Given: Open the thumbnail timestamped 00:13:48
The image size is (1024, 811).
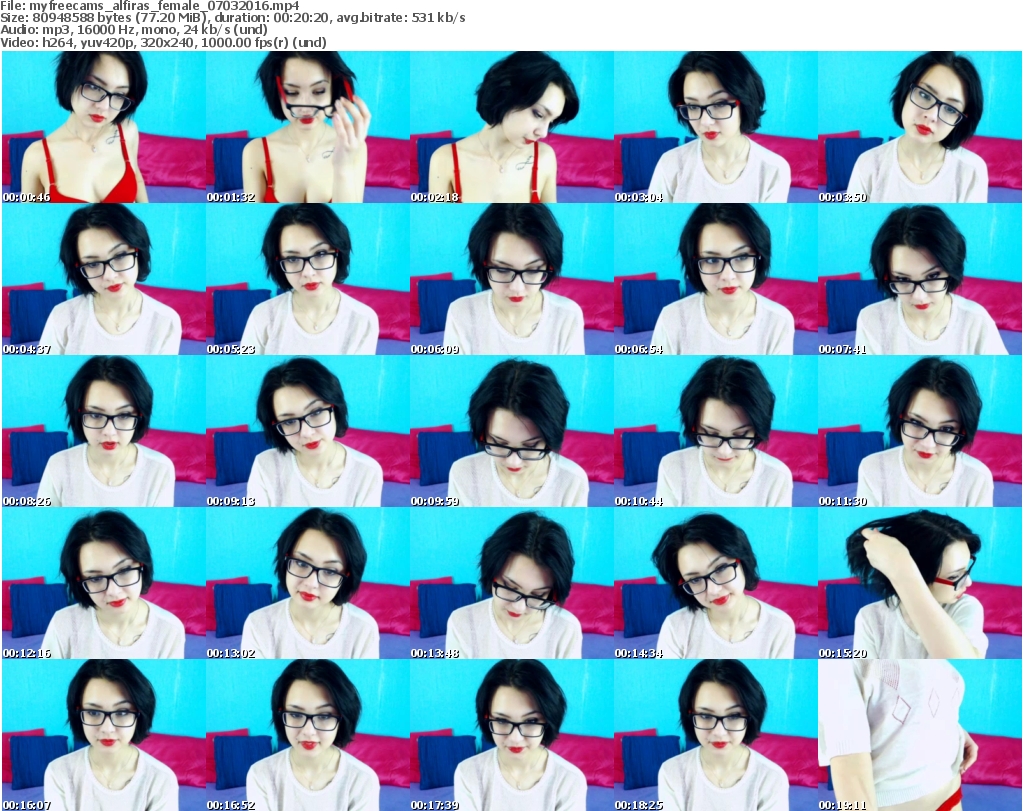Looking at the screenshot, I should pos(512,583).
